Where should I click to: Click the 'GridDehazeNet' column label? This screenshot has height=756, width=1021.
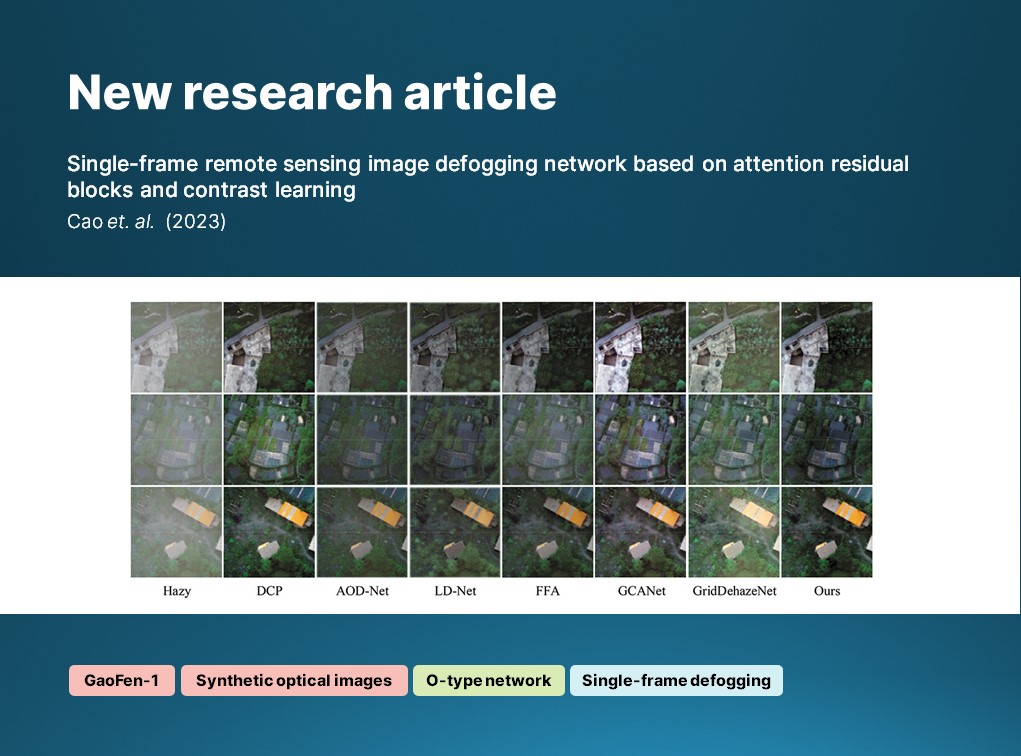click(734, 591)
